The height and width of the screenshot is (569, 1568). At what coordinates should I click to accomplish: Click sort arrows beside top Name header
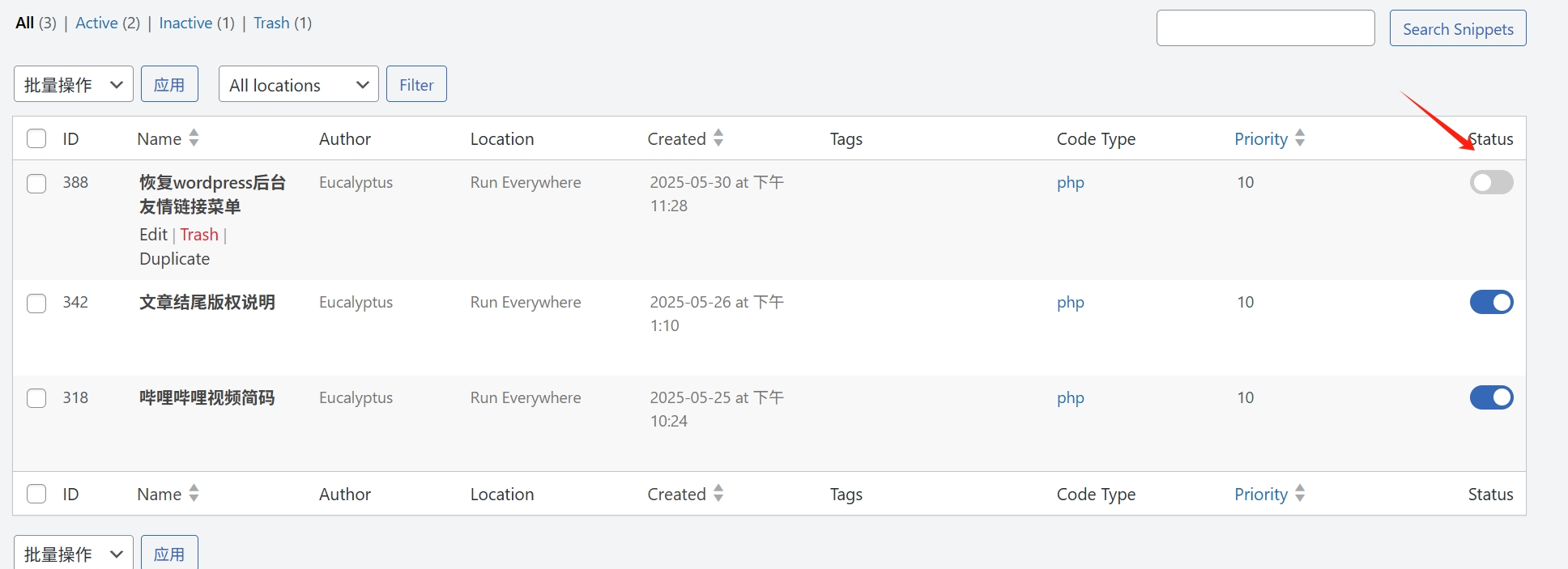pos(194,138)
